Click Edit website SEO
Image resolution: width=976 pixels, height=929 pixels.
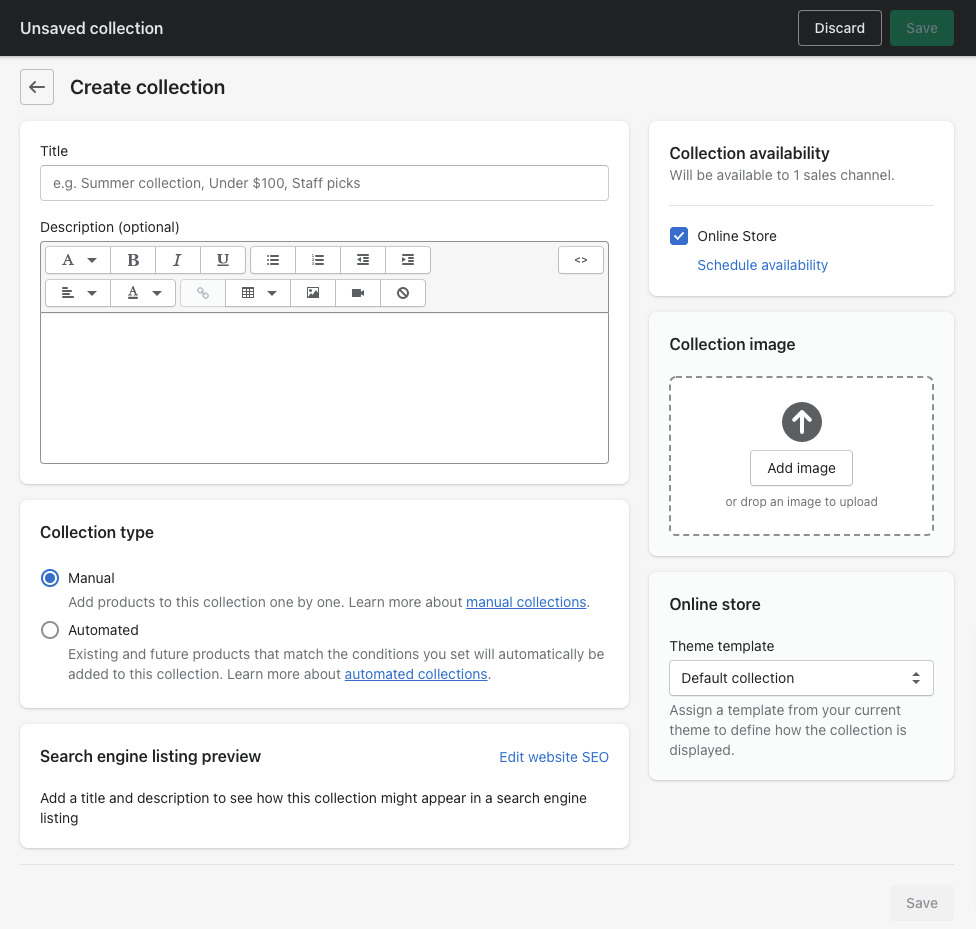554,757
